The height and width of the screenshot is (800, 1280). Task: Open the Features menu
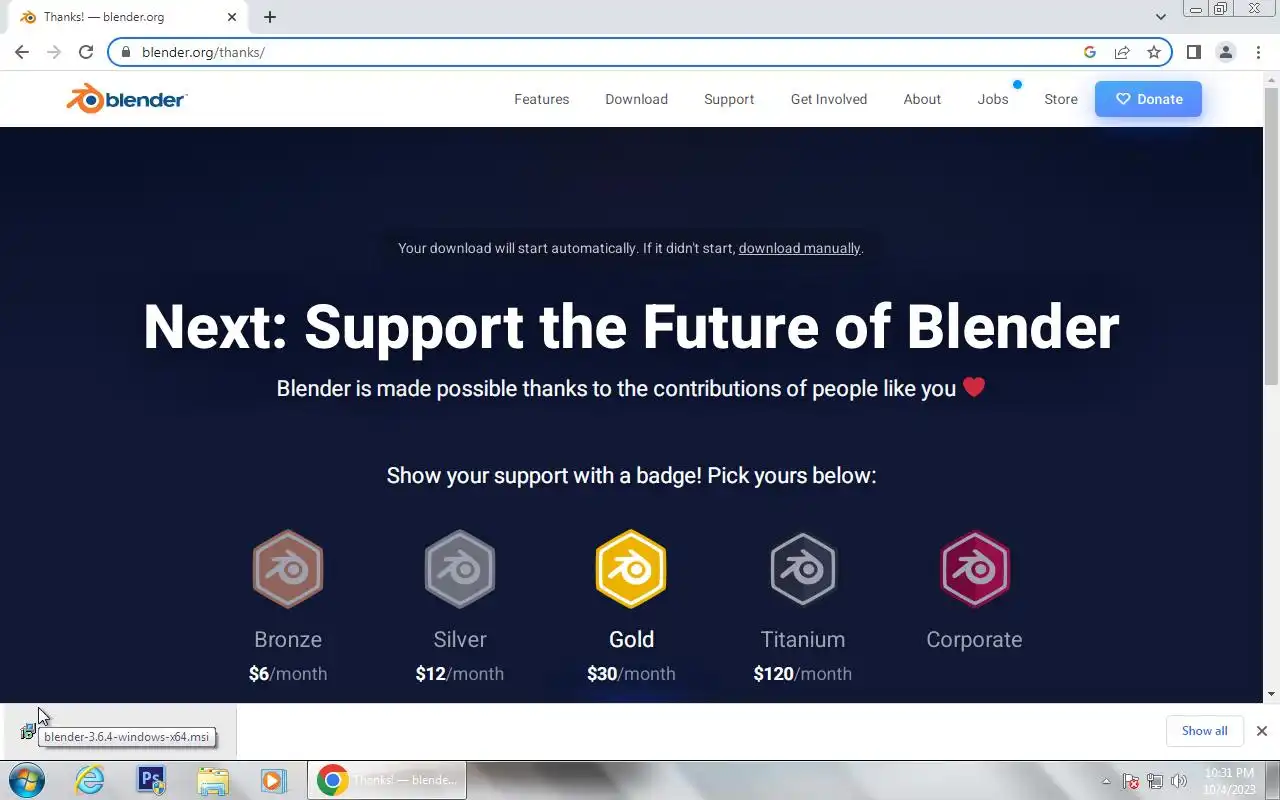(x=542, y=99)
